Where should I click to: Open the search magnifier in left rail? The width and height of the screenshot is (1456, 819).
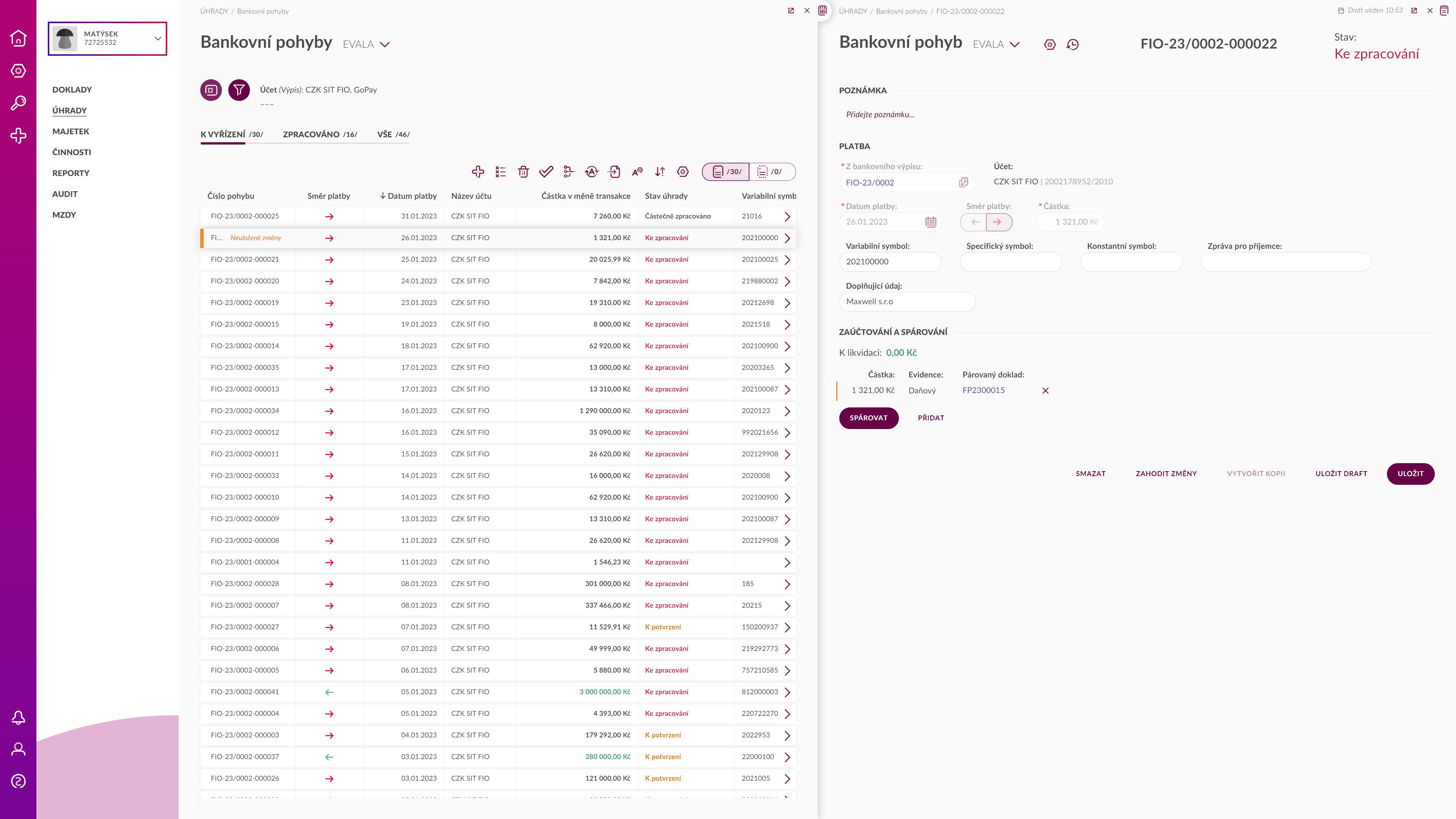(x=18, y=103)
